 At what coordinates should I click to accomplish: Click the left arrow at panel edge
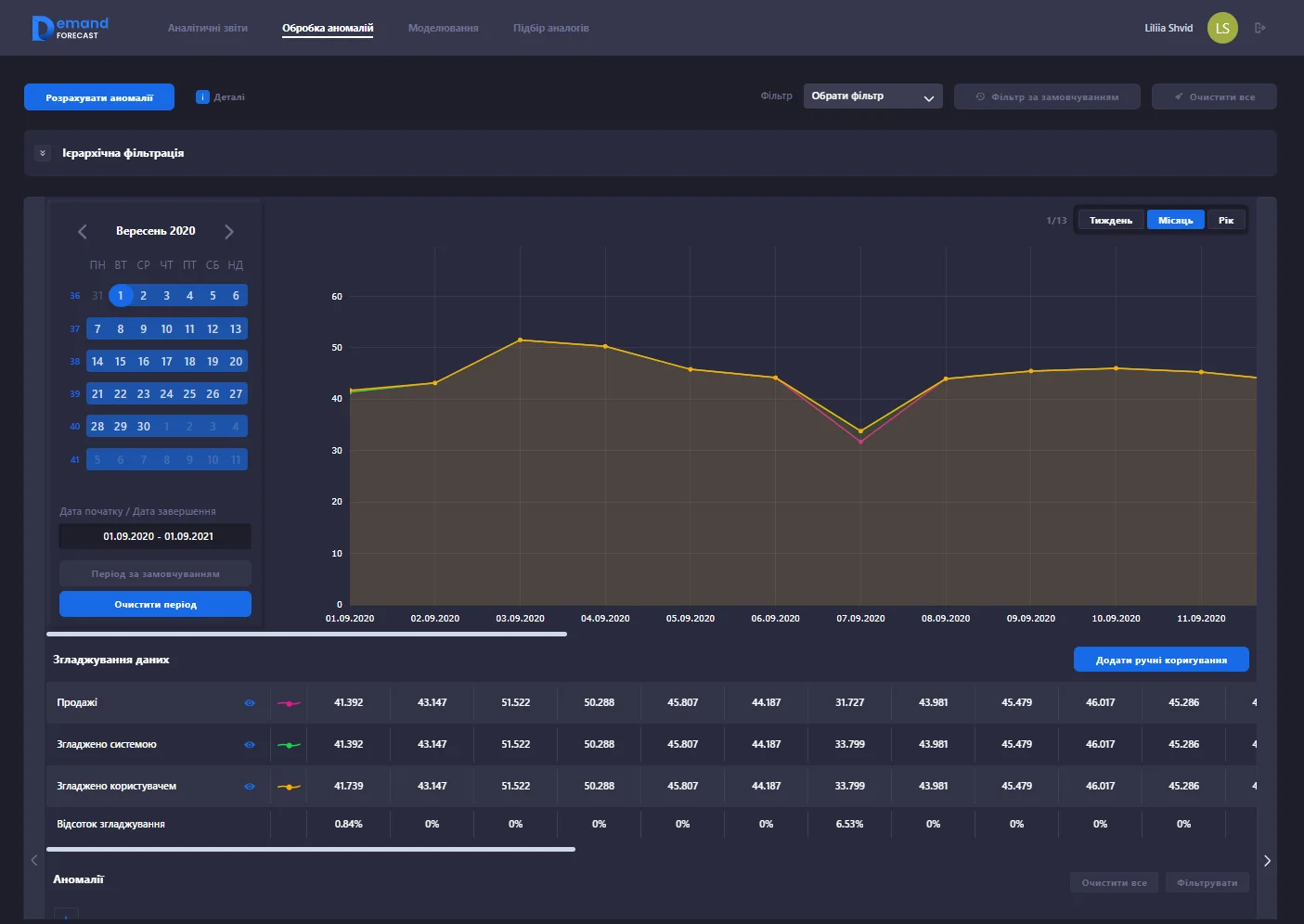tap(34, 861)
